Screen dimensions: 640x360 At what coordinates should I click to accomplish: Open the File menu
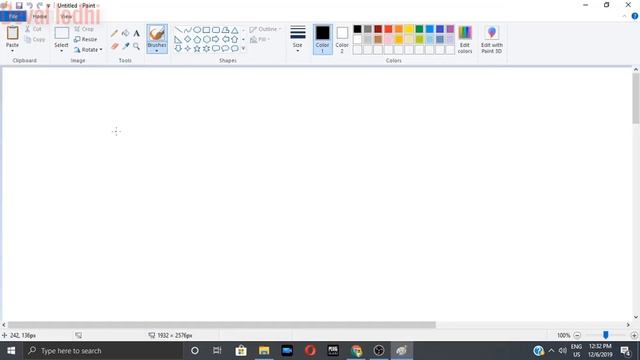13,16
